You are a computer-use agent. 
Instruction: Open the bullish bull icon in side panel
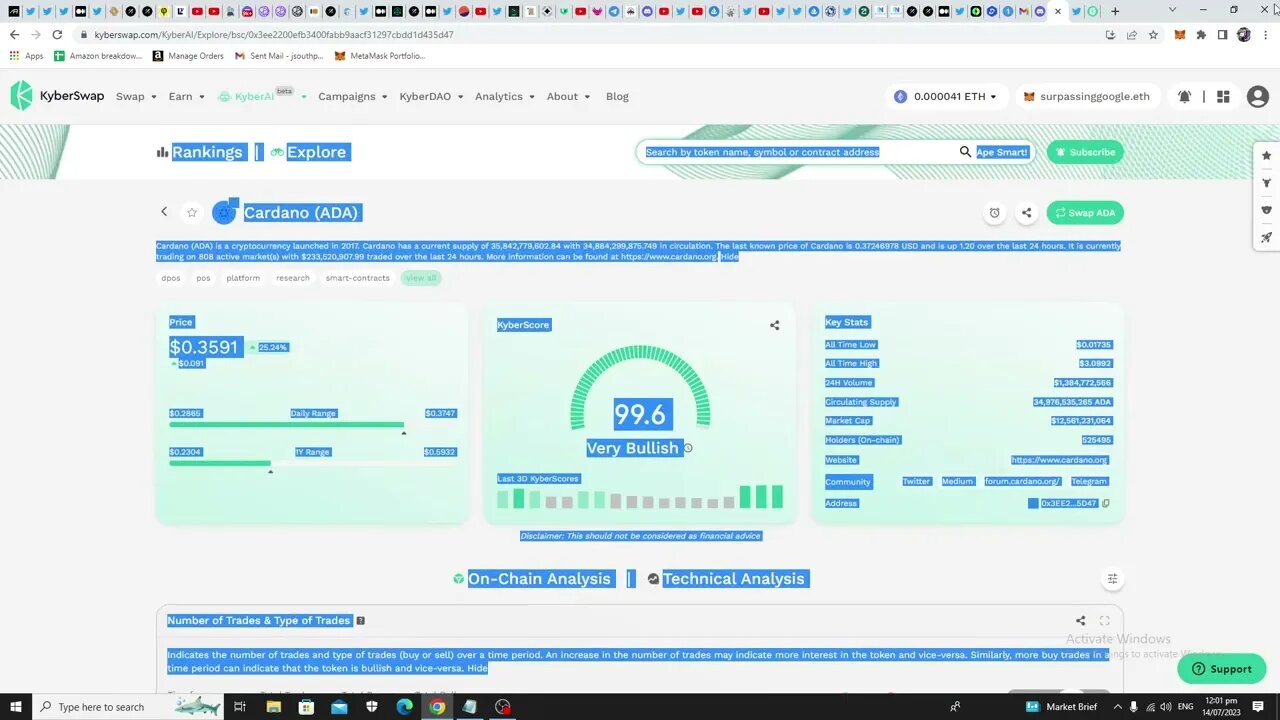point(1266,183)
